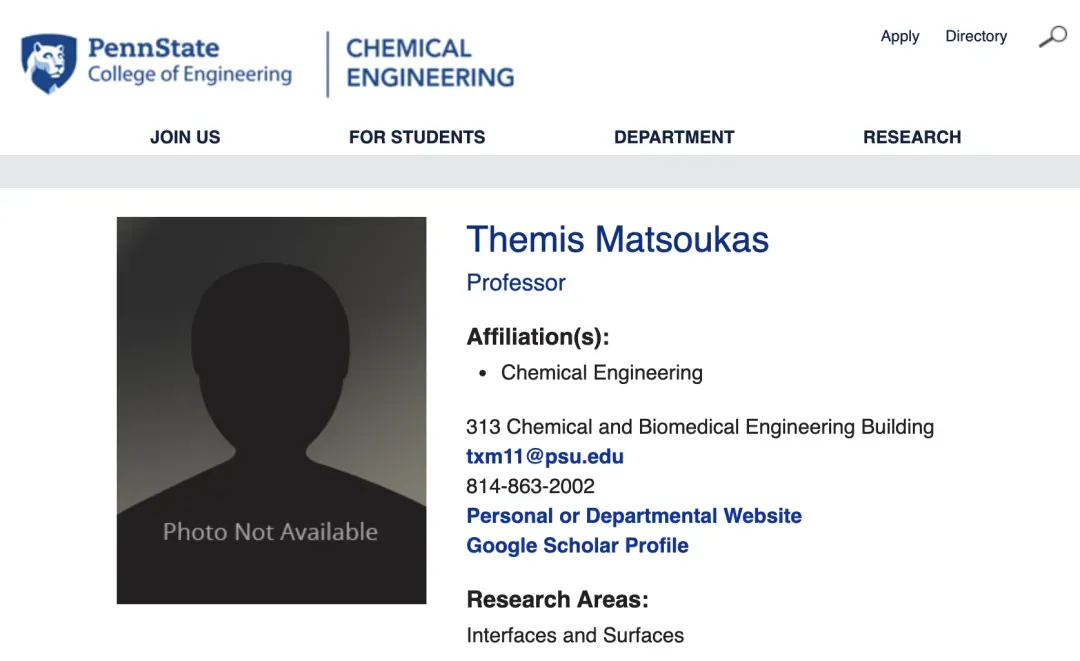Go to the RESEARCH menu

pyautogui.click(x=911, y=137)
